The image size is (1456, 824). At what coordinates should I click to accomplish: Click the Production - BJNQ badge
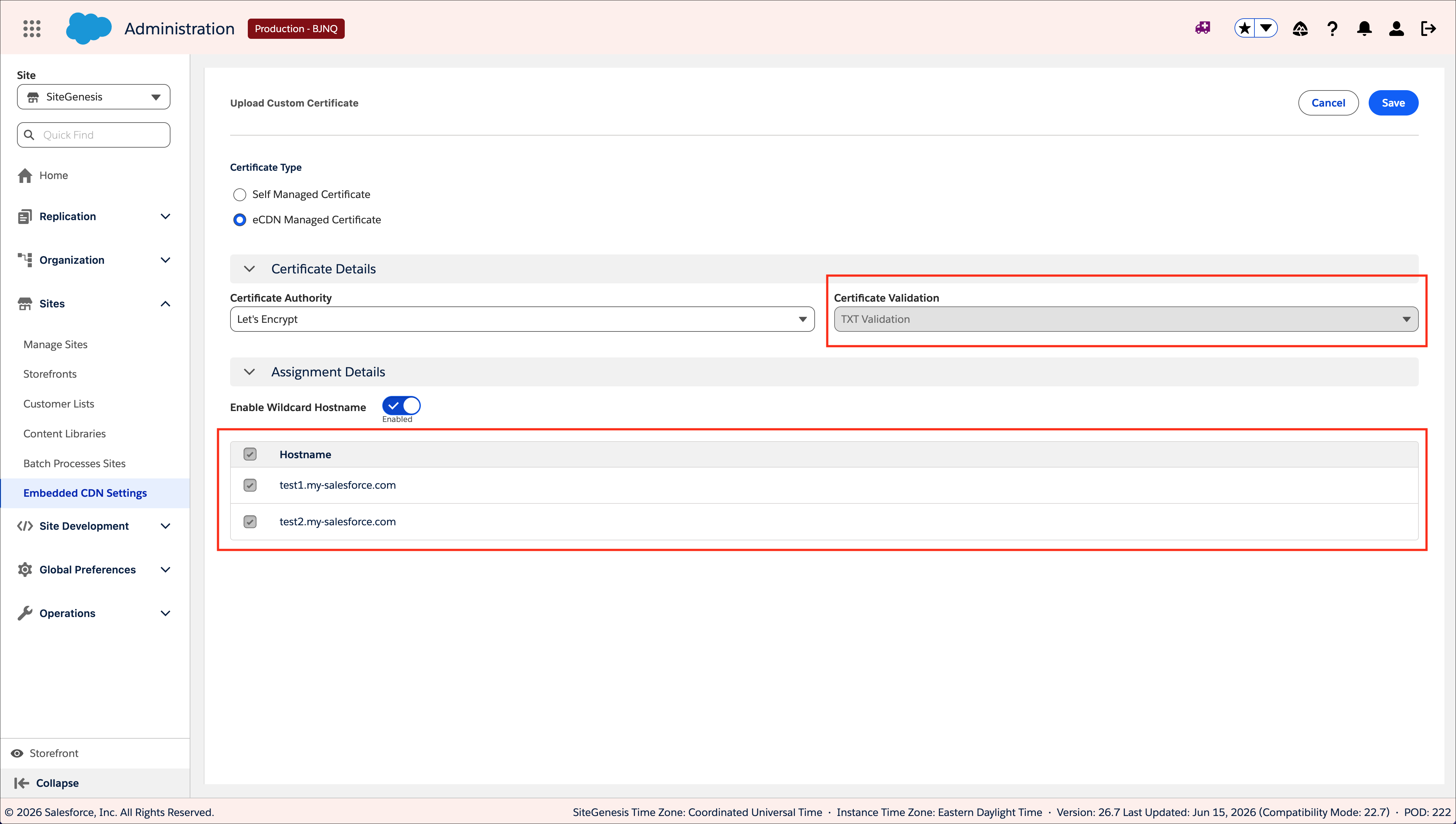point(296,29)
